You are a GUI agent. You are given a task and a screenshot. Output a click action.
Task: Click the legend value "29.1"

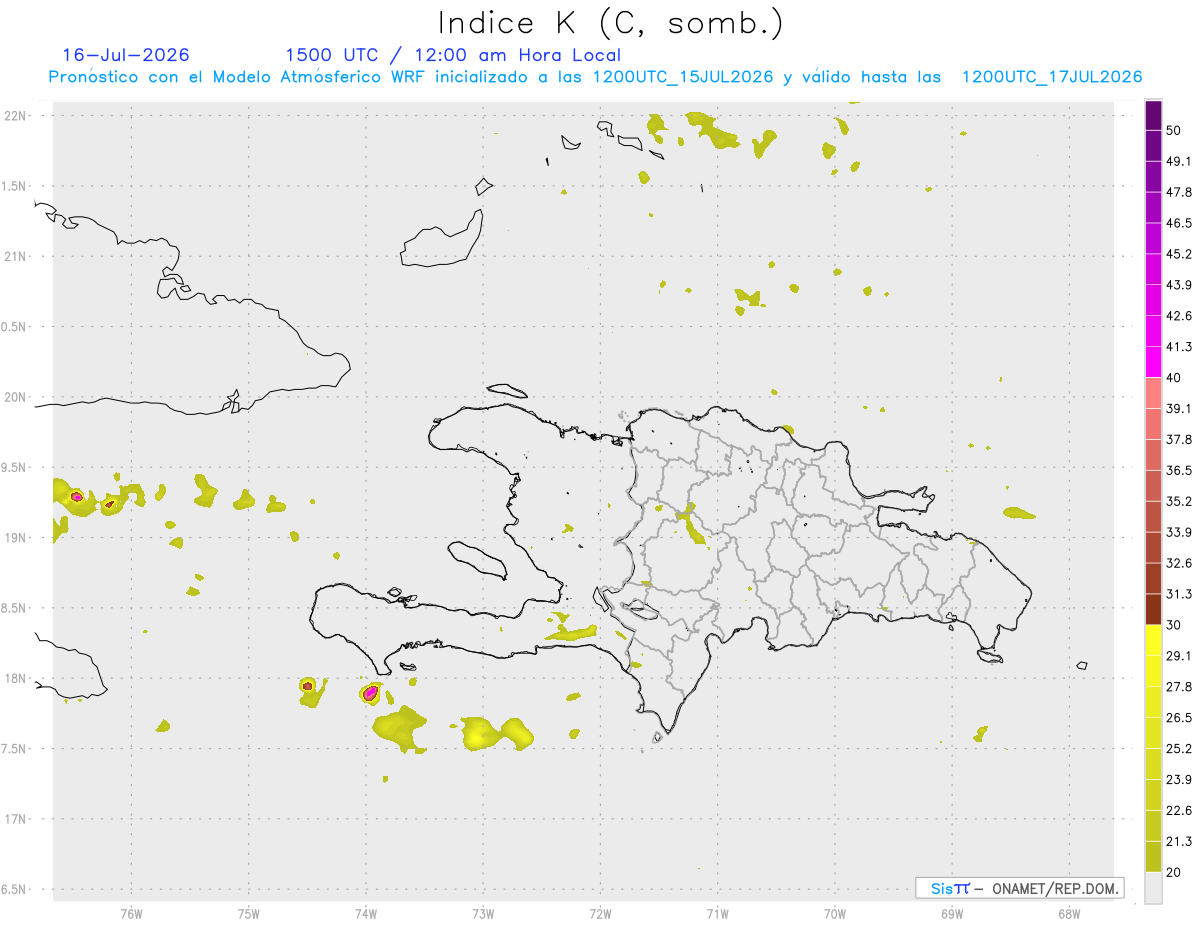click(1179, 656)
